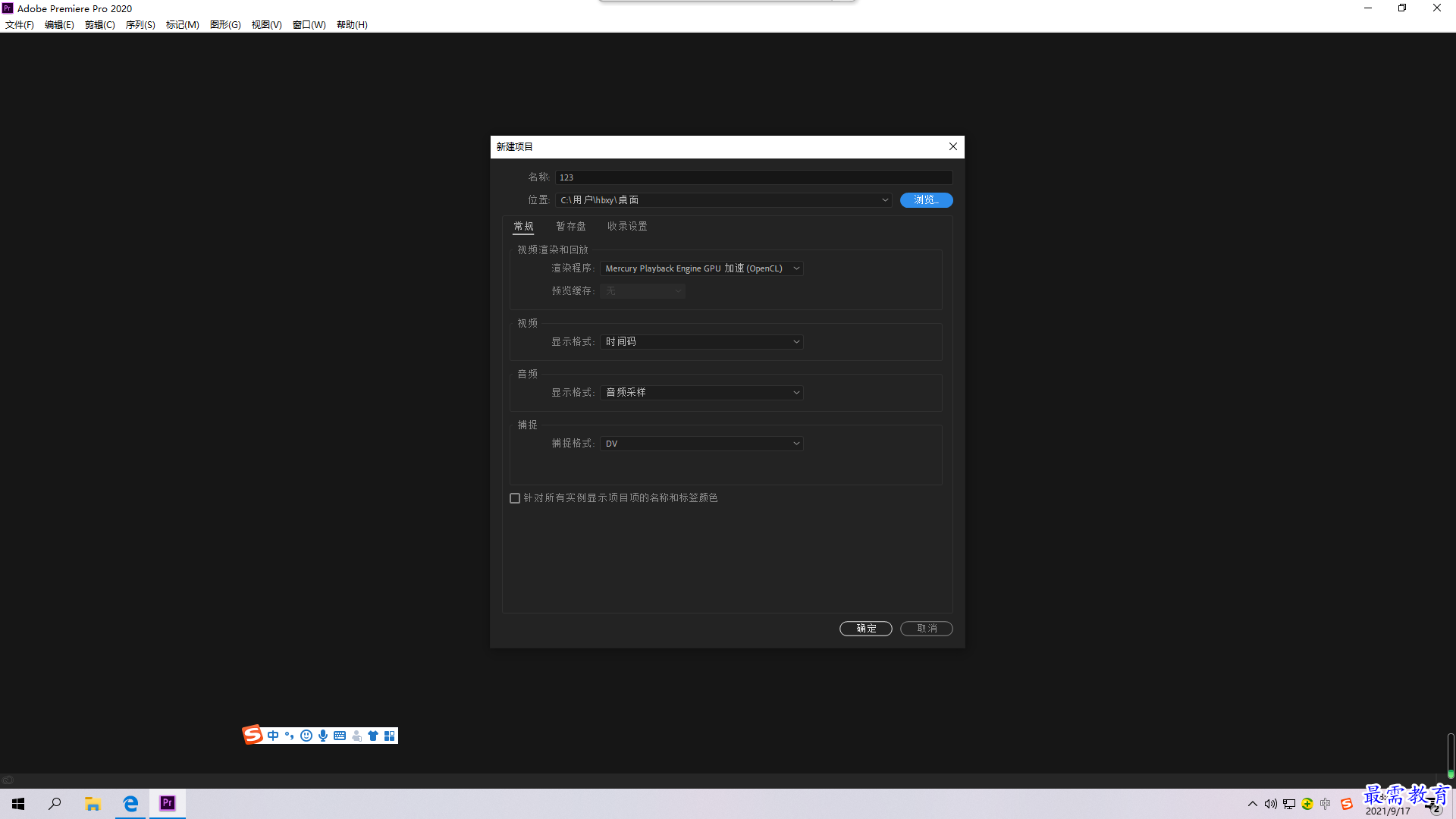The width and height of the screenshot is (1456, 819).
Task: Open the 捕捉格式 dropdown showing DV
Action: pyautogui.click(x=701, y=444)
